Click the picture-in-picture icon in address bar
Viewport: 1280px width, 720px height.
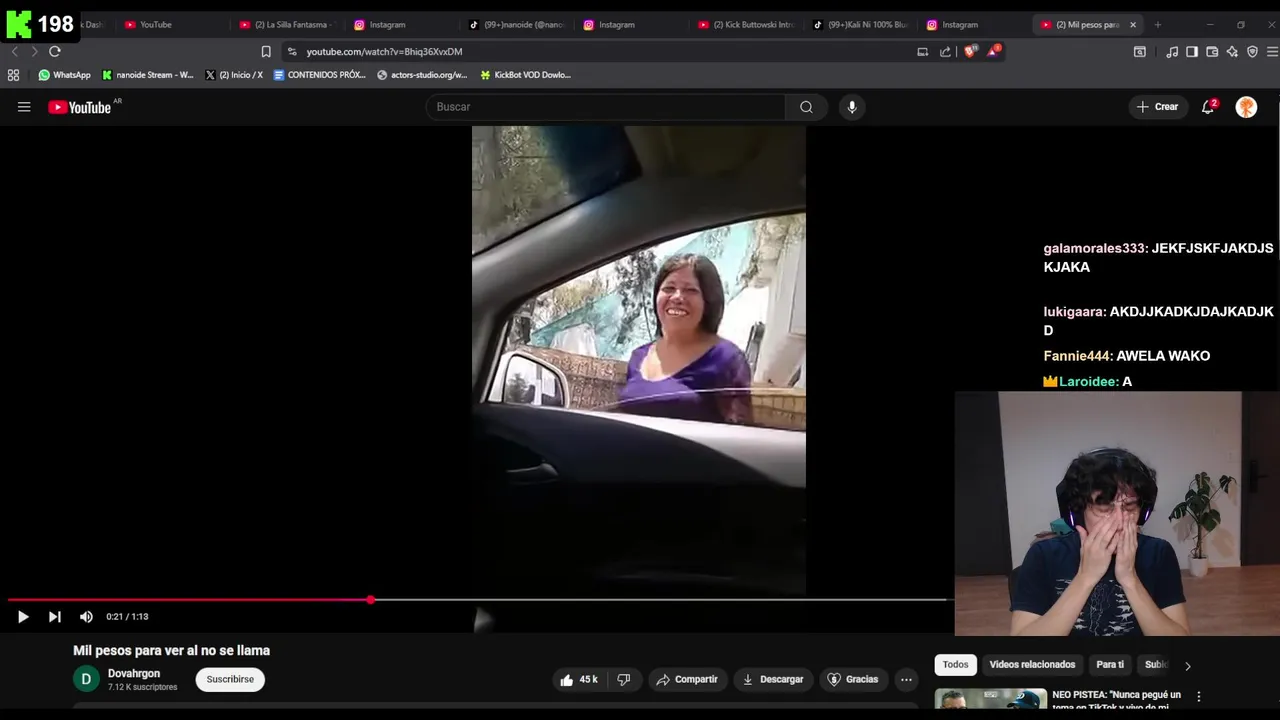(x=922, y=52)
